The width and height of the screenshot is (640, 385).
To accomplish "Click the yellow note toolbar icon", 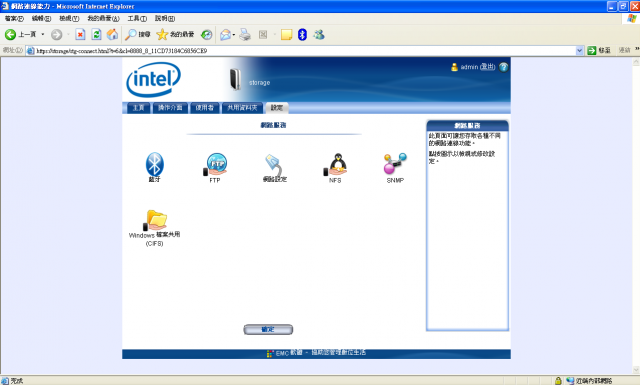I will (287, 35).
